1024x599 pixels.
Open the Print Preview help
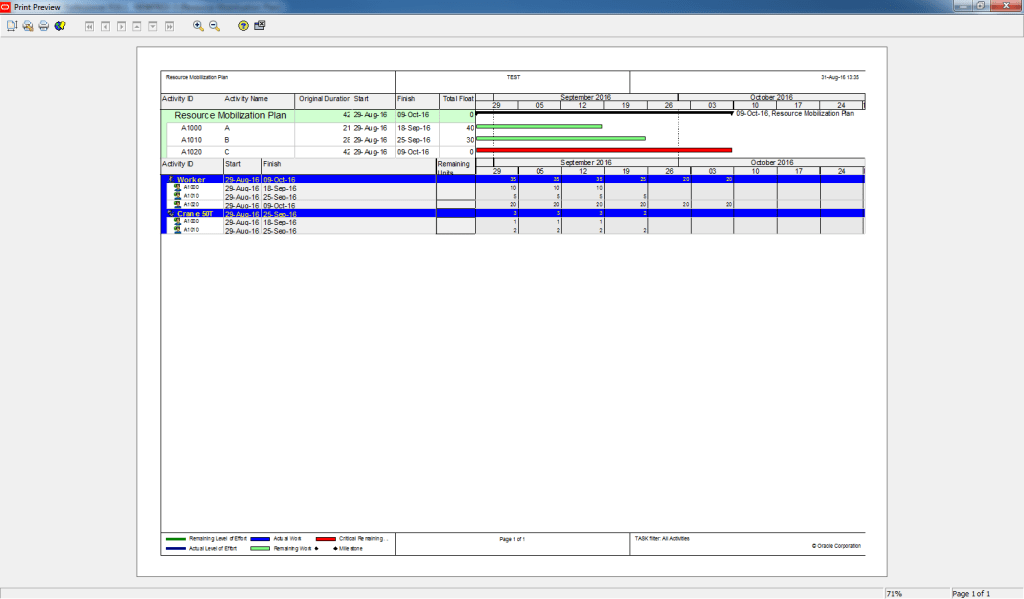point(242,27)
